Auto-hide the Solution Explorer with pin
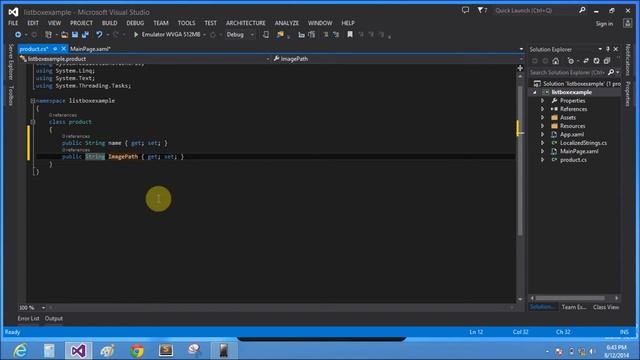Viewport: 640px width, 360px height. [608, 49]
